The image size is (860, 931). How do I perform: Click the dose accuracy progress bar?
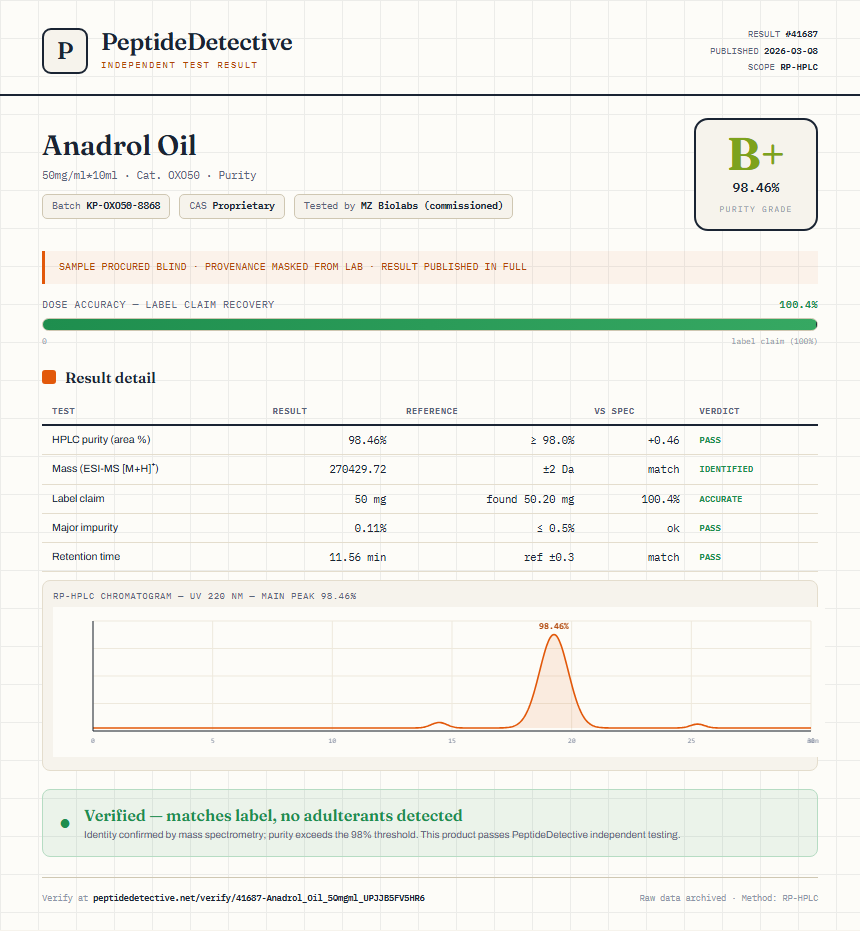[430, 324]
